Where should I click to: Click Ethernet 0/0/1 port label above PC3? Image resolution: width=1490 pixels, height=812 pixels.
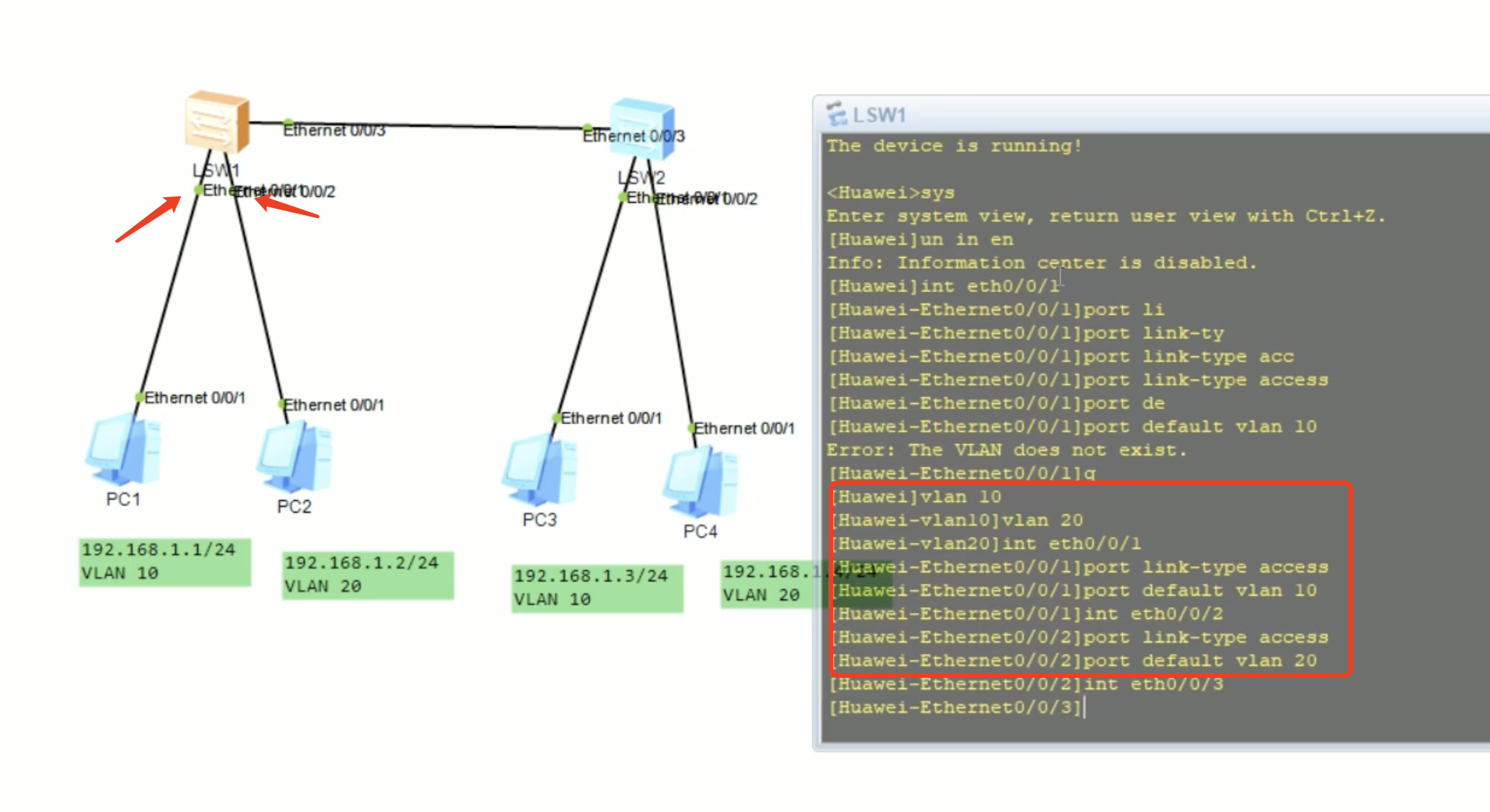610,418
